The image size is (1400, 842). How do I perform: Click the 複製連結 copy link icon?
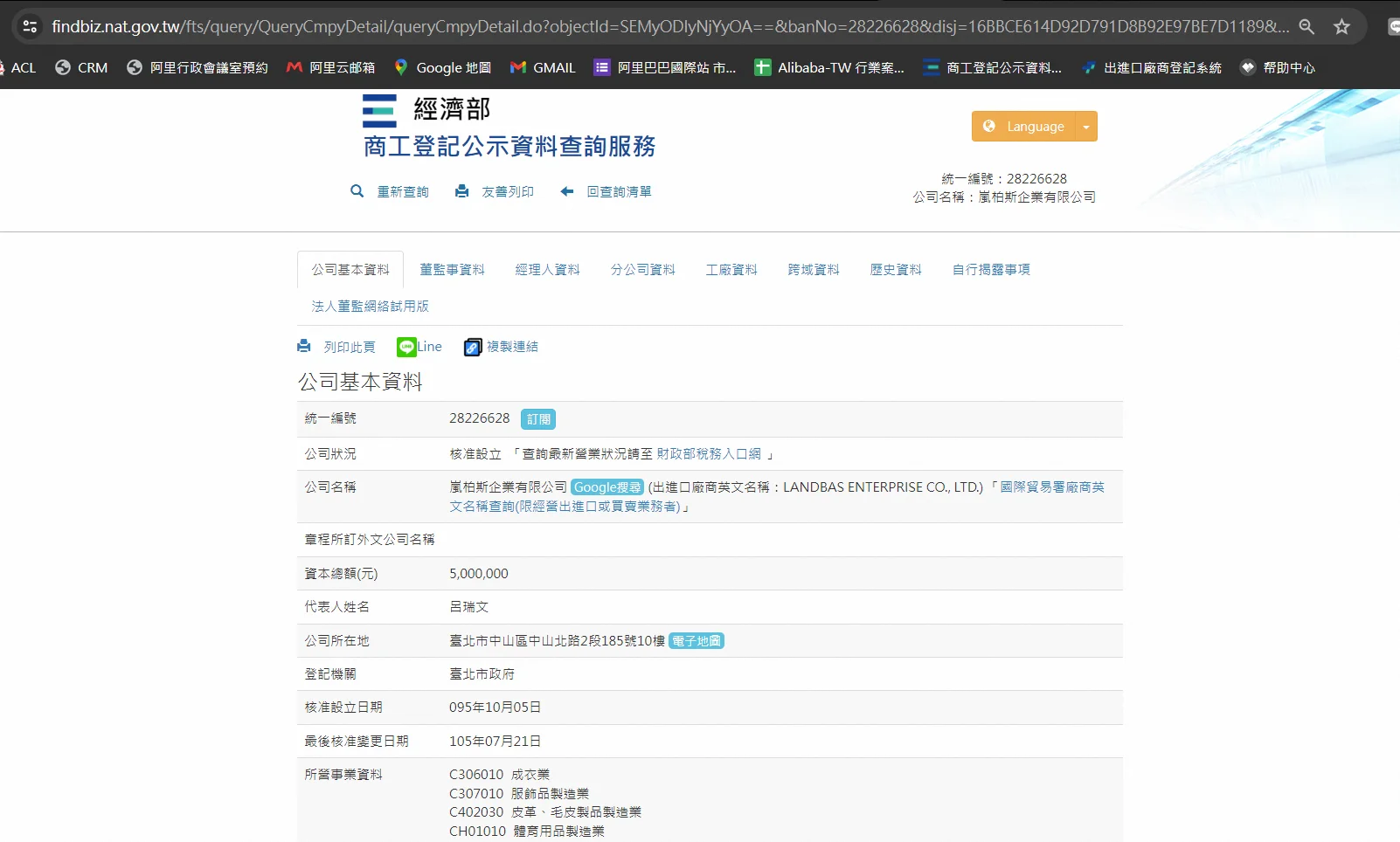pos(473,347)
